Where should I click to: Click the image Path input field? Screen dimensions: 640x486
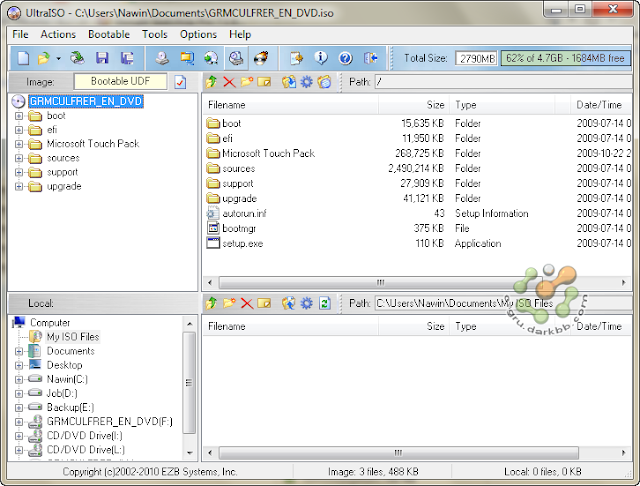pyautogui.click(x=503, y=82)
